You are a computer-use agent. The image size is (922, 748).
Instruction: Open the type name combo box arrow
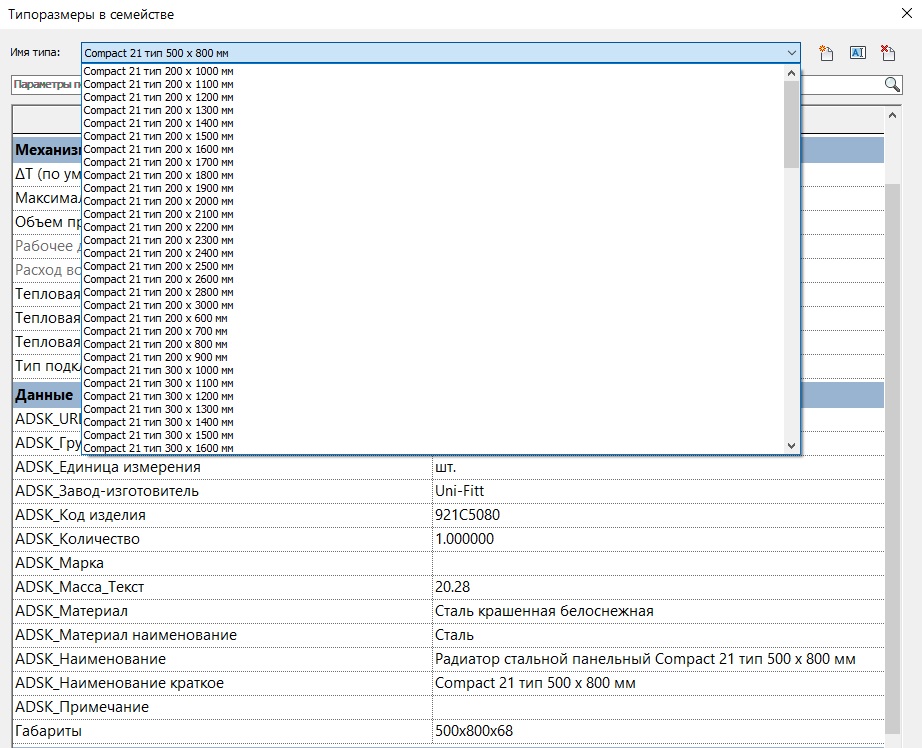pos(791,53)
